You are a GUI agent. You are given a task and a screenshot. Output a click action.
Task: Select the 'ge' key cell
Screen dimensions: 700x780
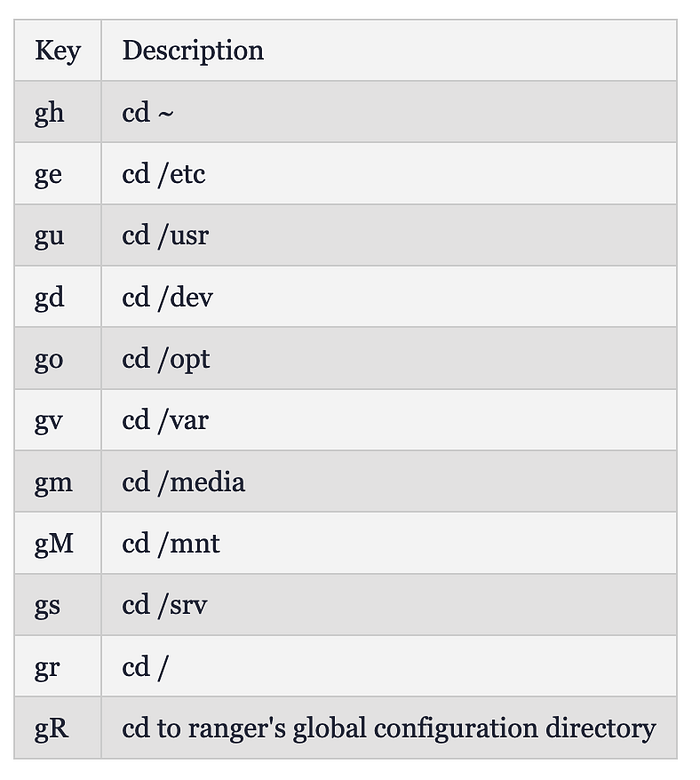pyautogui.click(x=48, y=175)
